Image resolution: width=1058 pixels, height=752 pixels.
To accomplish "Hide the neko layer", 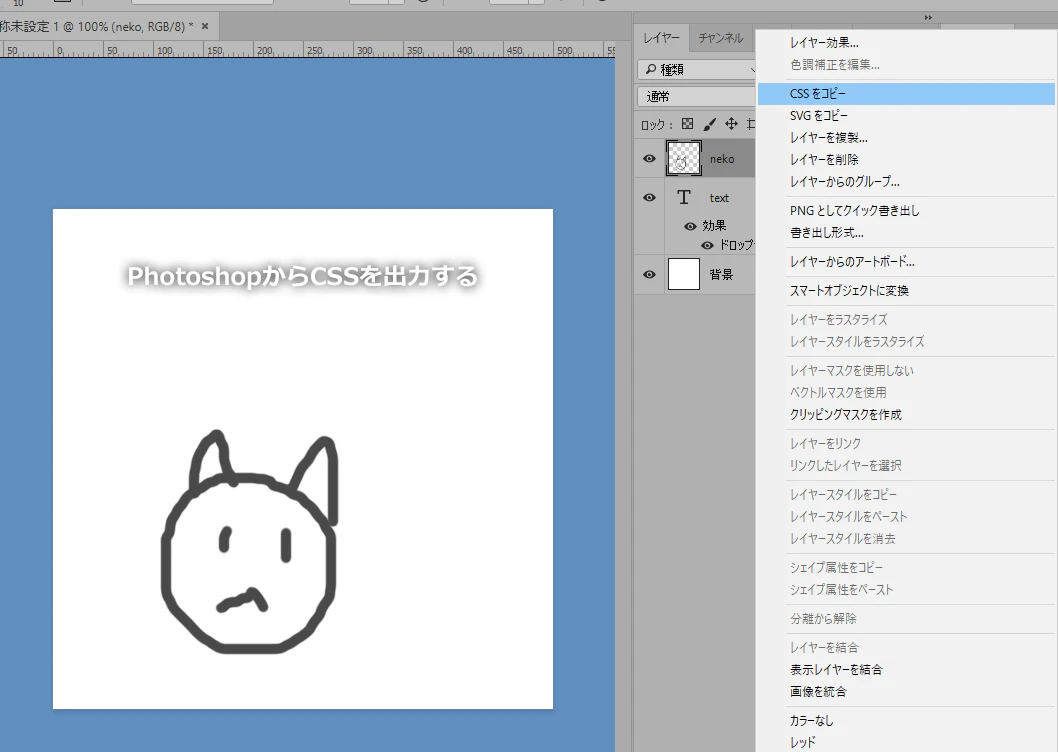I will 649,159.
